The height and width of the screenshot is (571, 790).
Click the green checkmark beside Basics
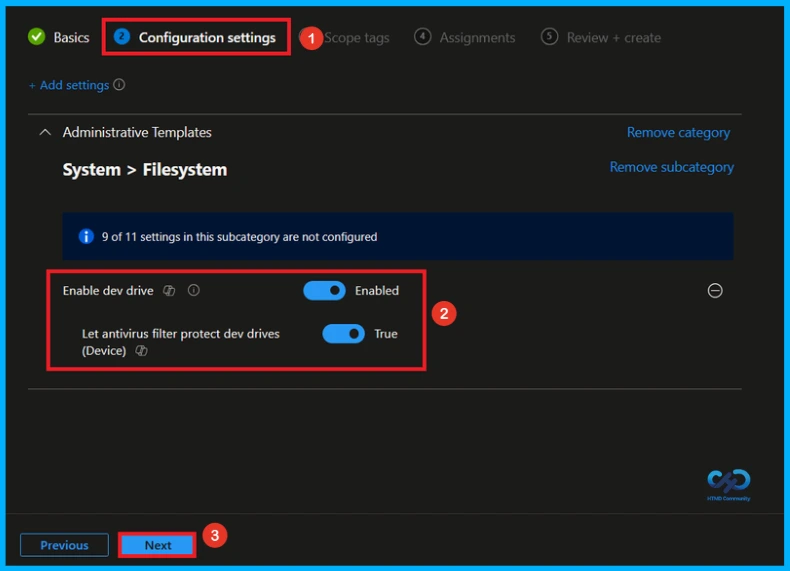coord(36,37)
